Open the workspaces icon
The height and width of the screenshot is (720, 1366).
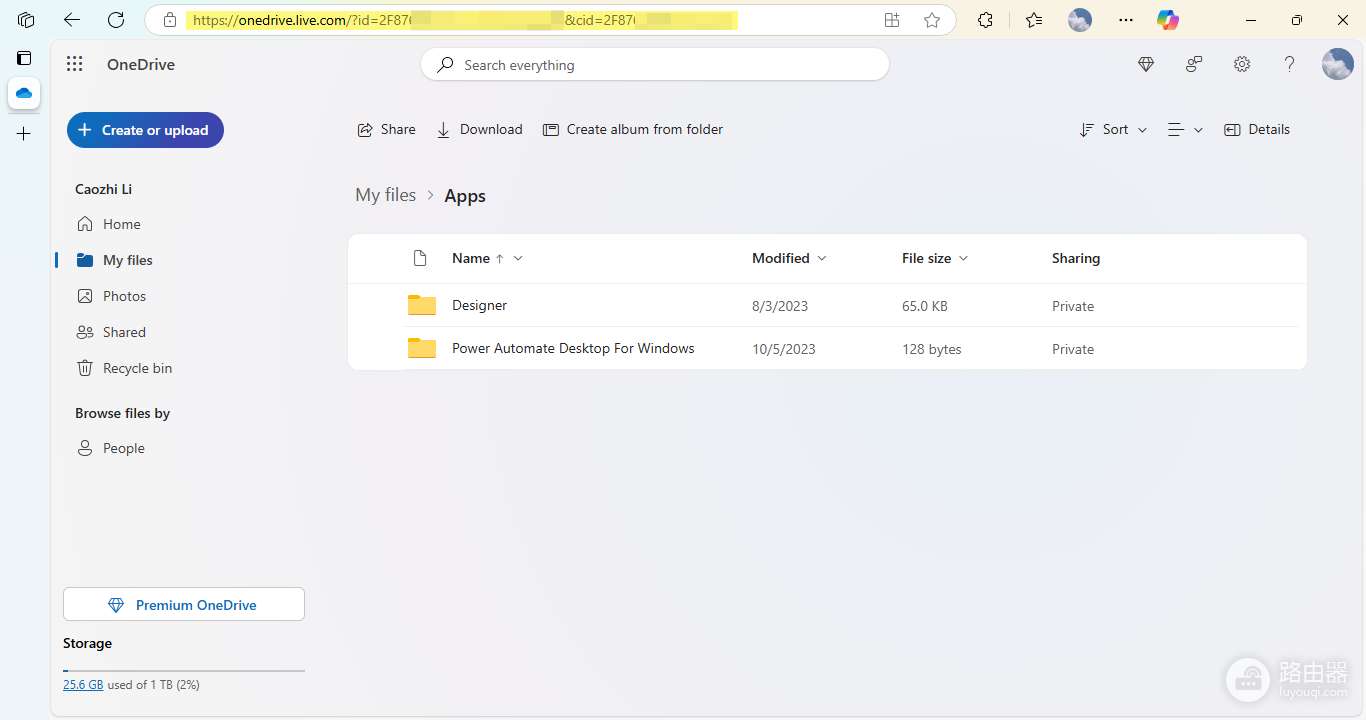pyautogui.click(x=26, y=20)
